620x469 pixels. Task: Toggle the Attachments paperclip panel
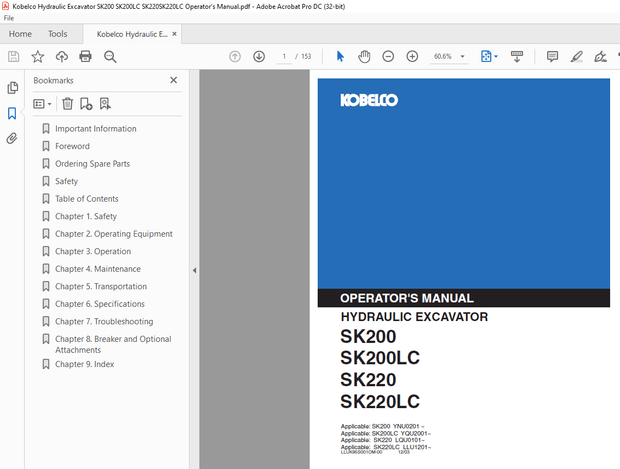click(x=13, y=138)
